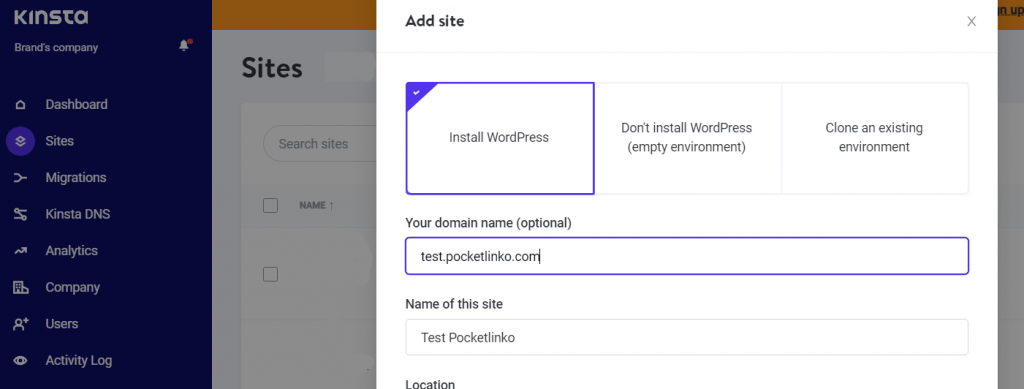Click the Kinsta logo
Viewport: 1024px width, 389px height.
(x=51, y=16)
